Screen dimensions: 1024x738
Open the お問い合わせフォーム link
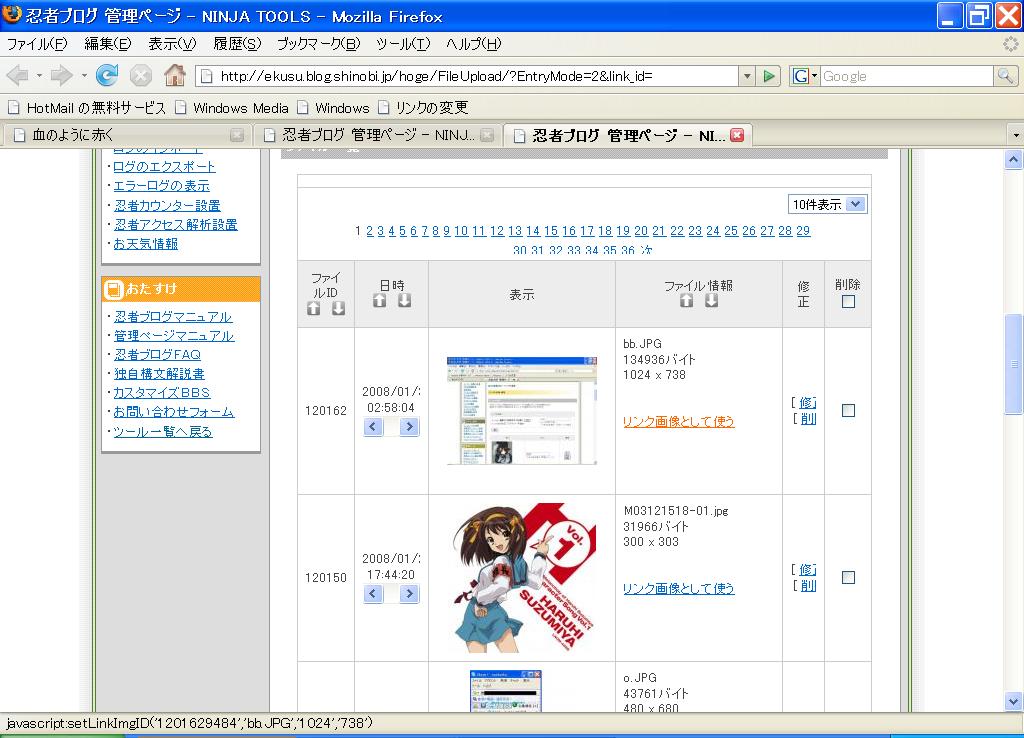click(174, 412)
